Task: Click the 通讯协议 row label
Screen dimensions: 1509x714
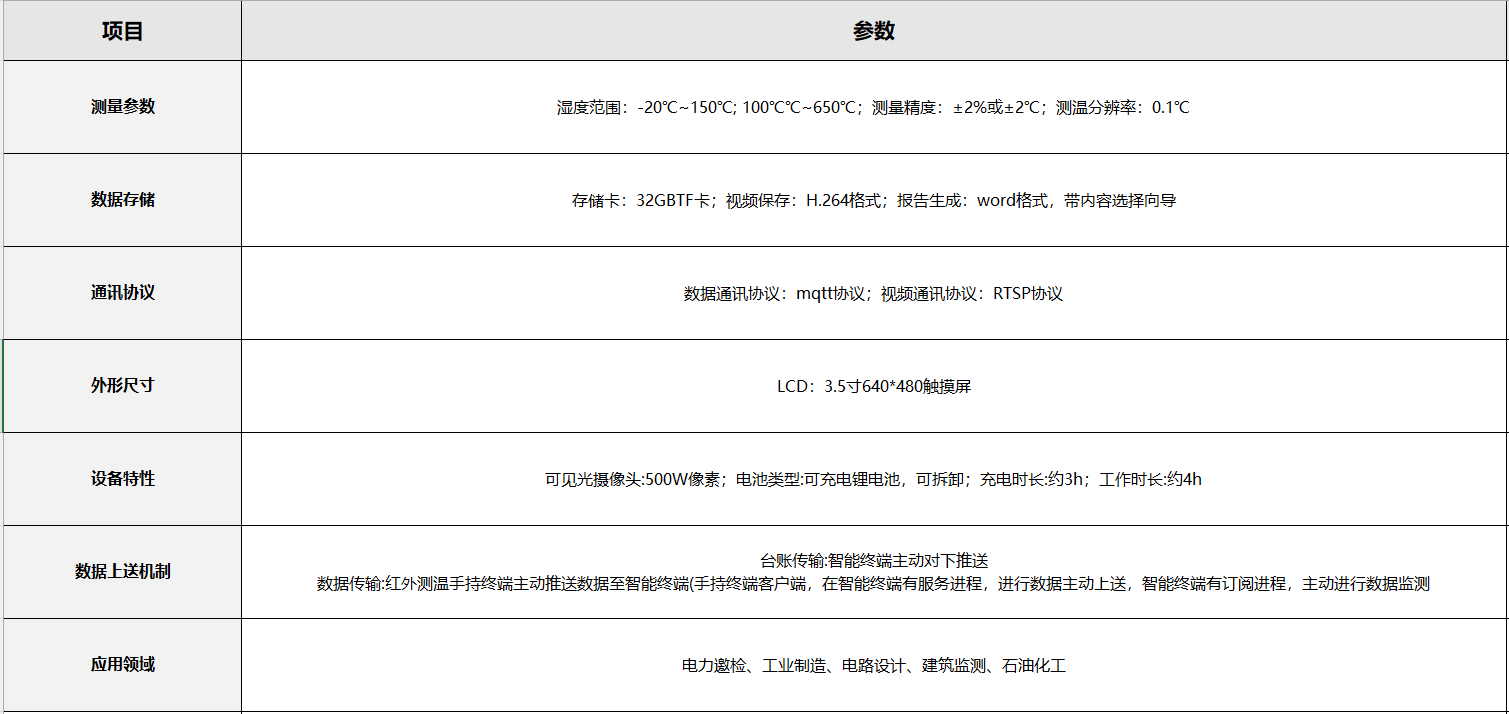Action: (122, 293)
